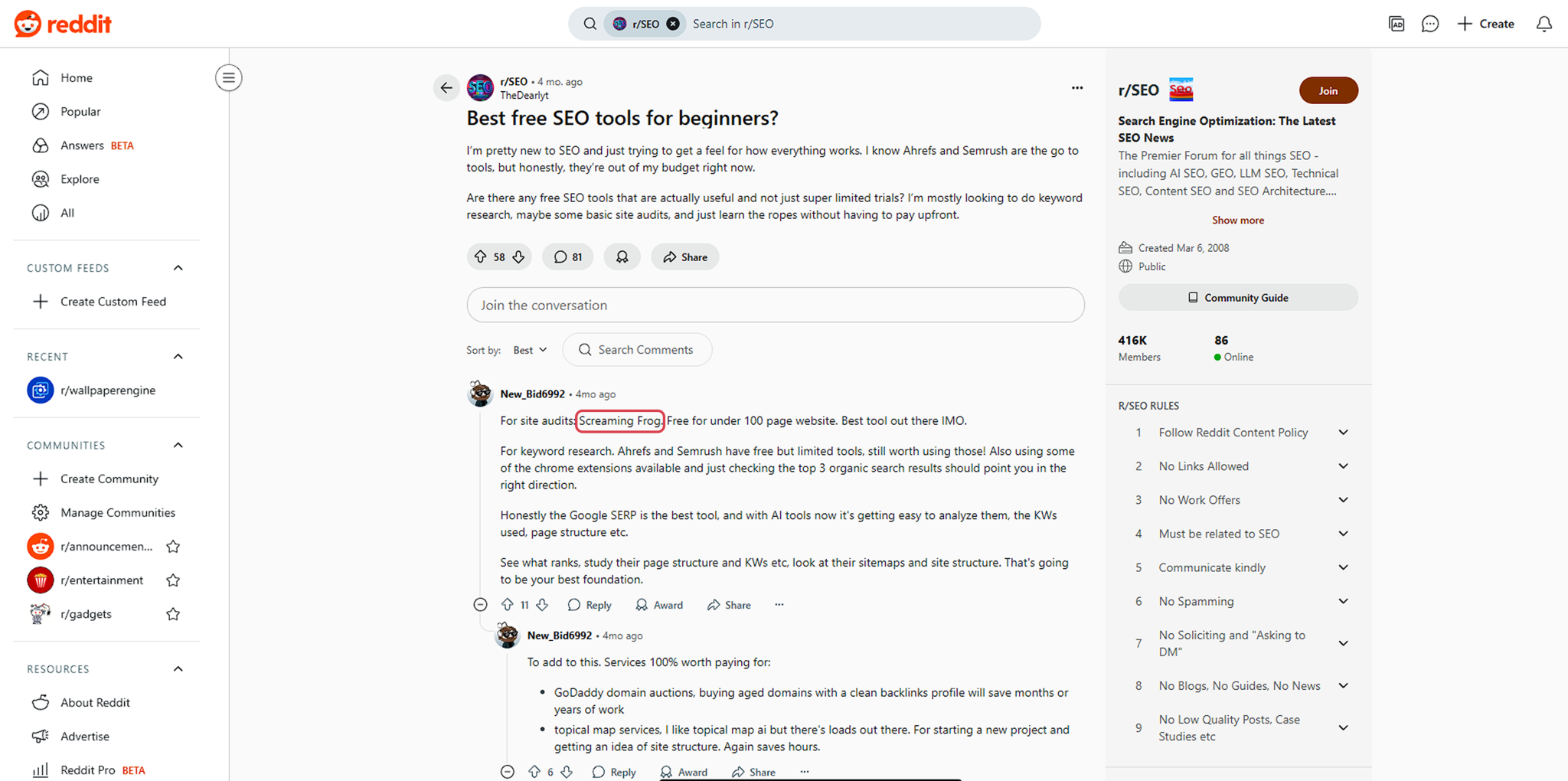1568x781 pixels.
Task: Open r/entertainment community
Action: 101,580
